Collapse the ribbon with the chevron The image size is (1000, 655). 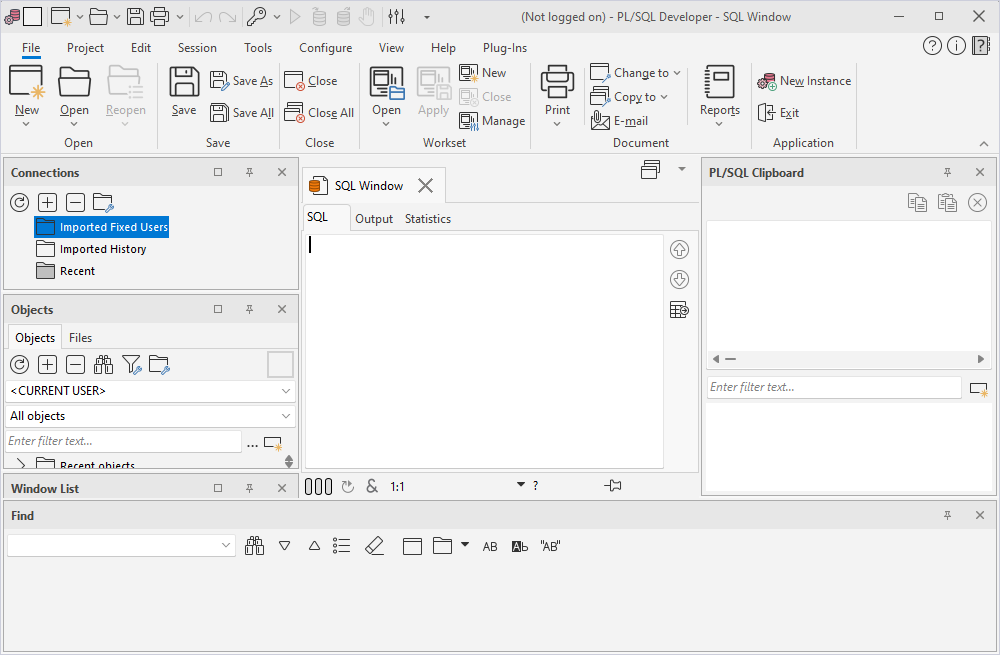[984, 144]
